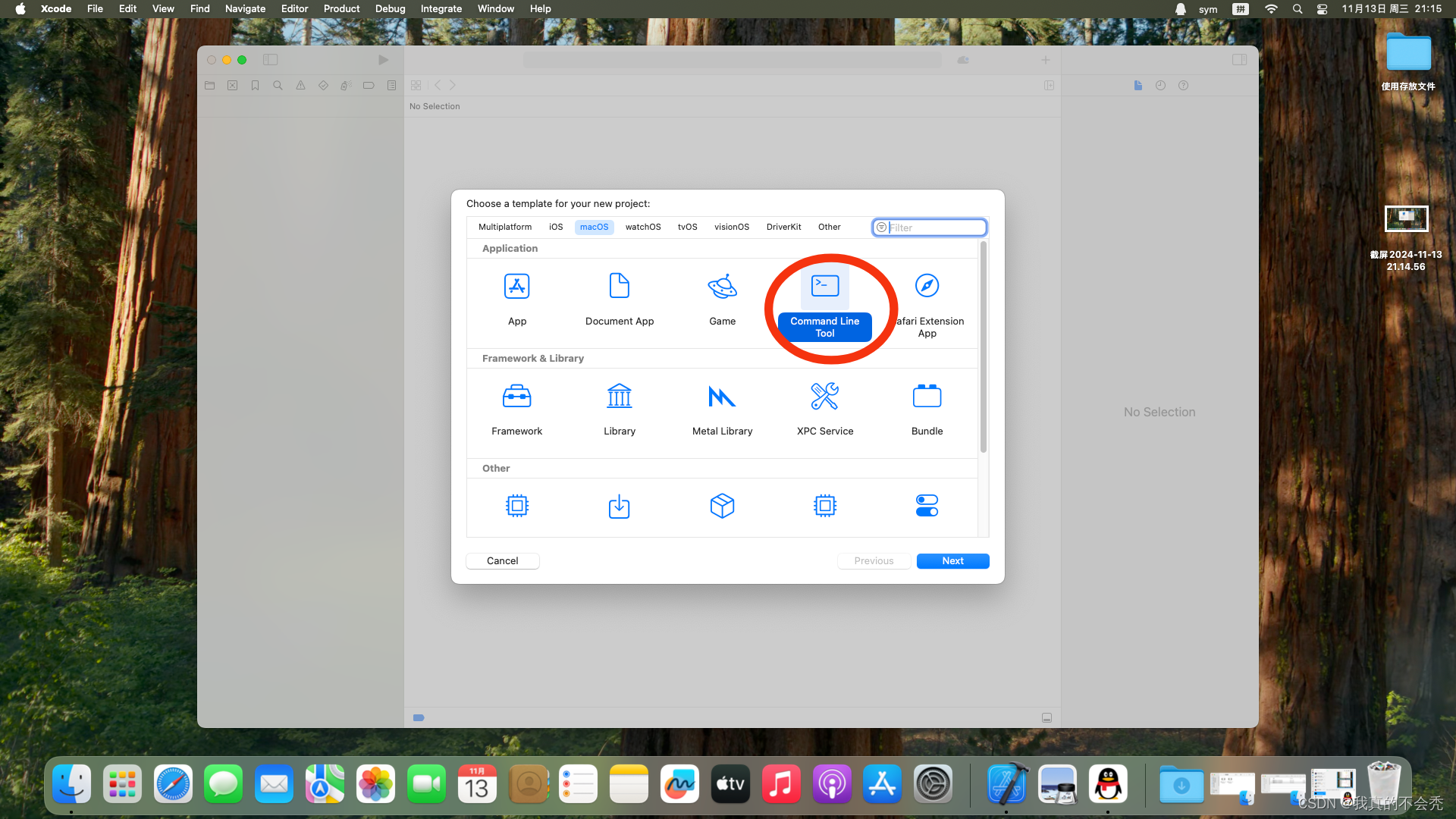Switch to the visionOS tab
The image size is (1456, 819).
point(732,227)
